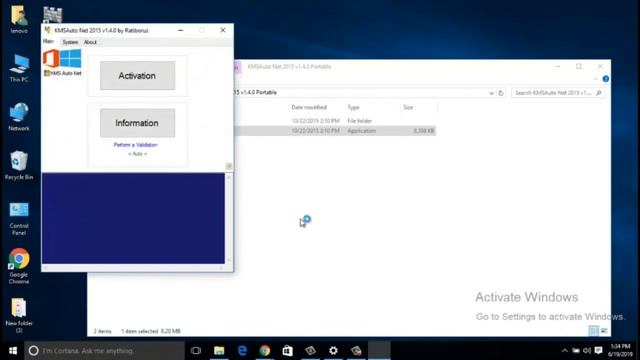Open the Action Center notifications icon
The width and height of the screenshot is (640, 360).
pos(598,351)
